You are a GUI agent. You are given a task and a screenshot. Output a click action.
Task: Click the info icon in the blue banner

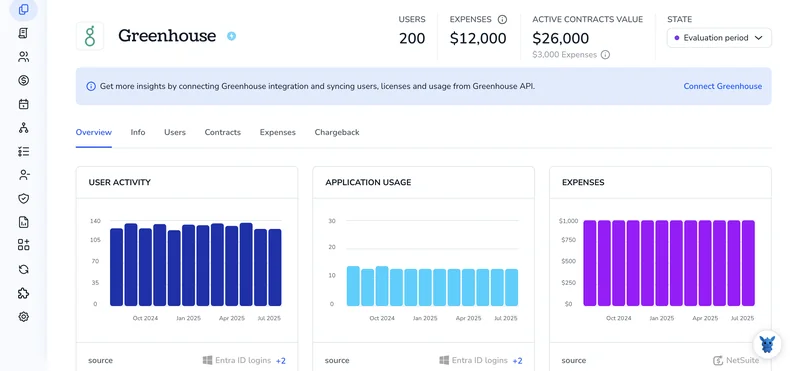point(91,86)
